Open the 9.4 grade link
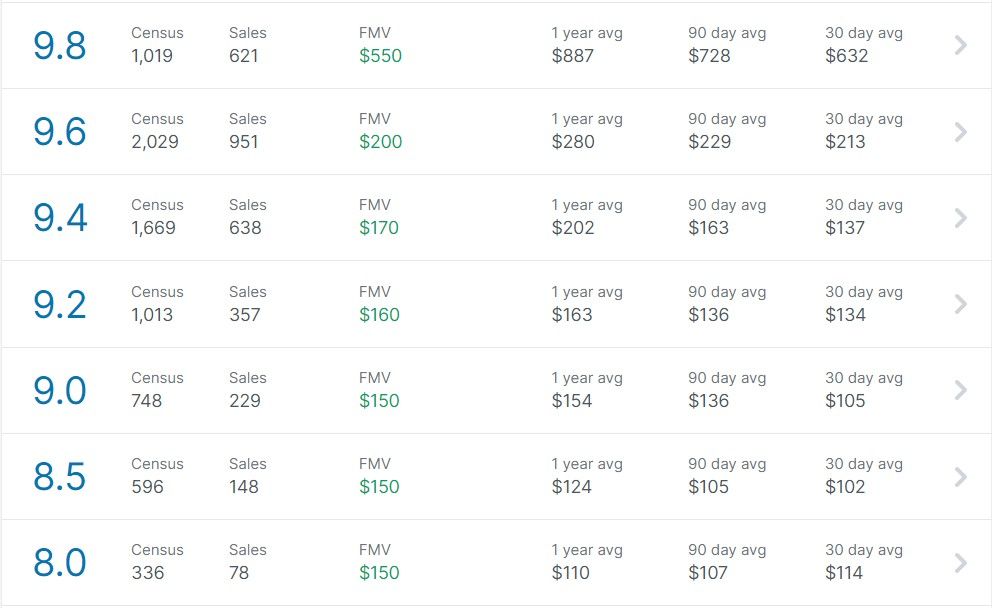 59,218
